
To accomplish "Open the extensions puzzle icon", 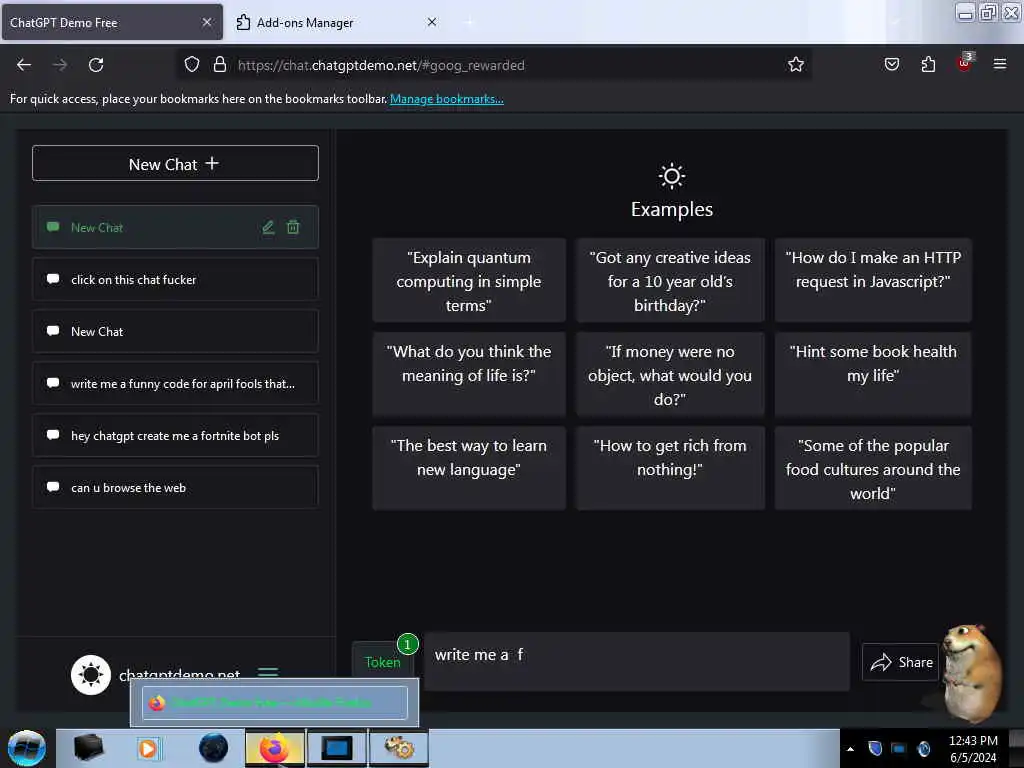I will point(928,64).
